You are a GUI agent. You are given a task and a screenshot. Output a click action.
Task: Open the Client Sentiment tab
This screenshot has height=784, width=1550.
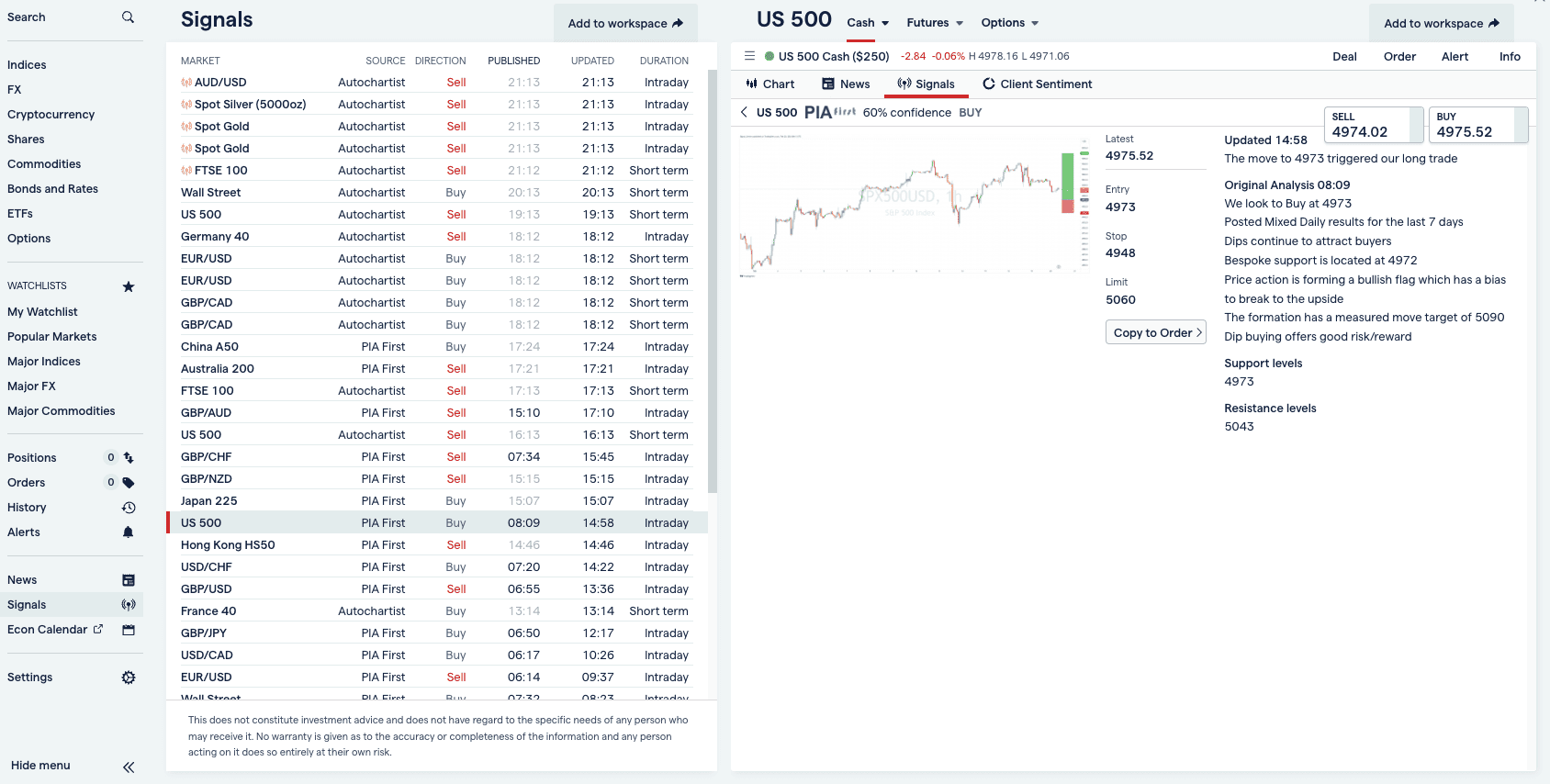pyautogui.click(x=1037, y=84)
